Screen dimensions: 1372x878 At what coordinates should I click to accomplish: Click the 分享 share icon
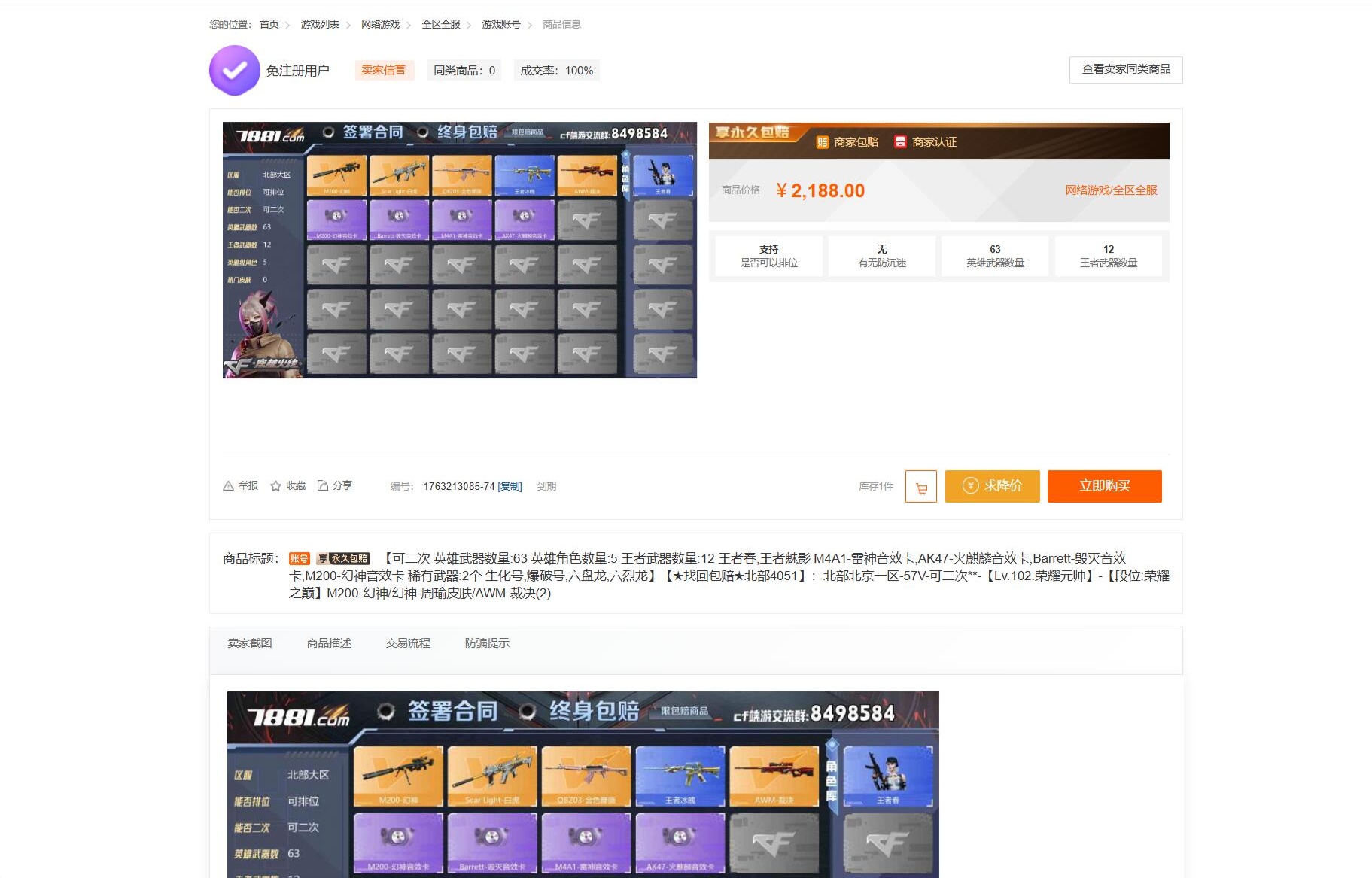click(x=324, y=485)
